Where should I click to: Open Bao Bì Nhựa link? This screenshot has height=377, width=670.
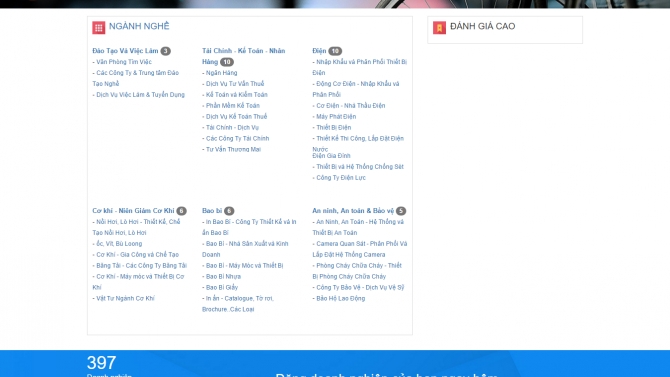(223, 277)
